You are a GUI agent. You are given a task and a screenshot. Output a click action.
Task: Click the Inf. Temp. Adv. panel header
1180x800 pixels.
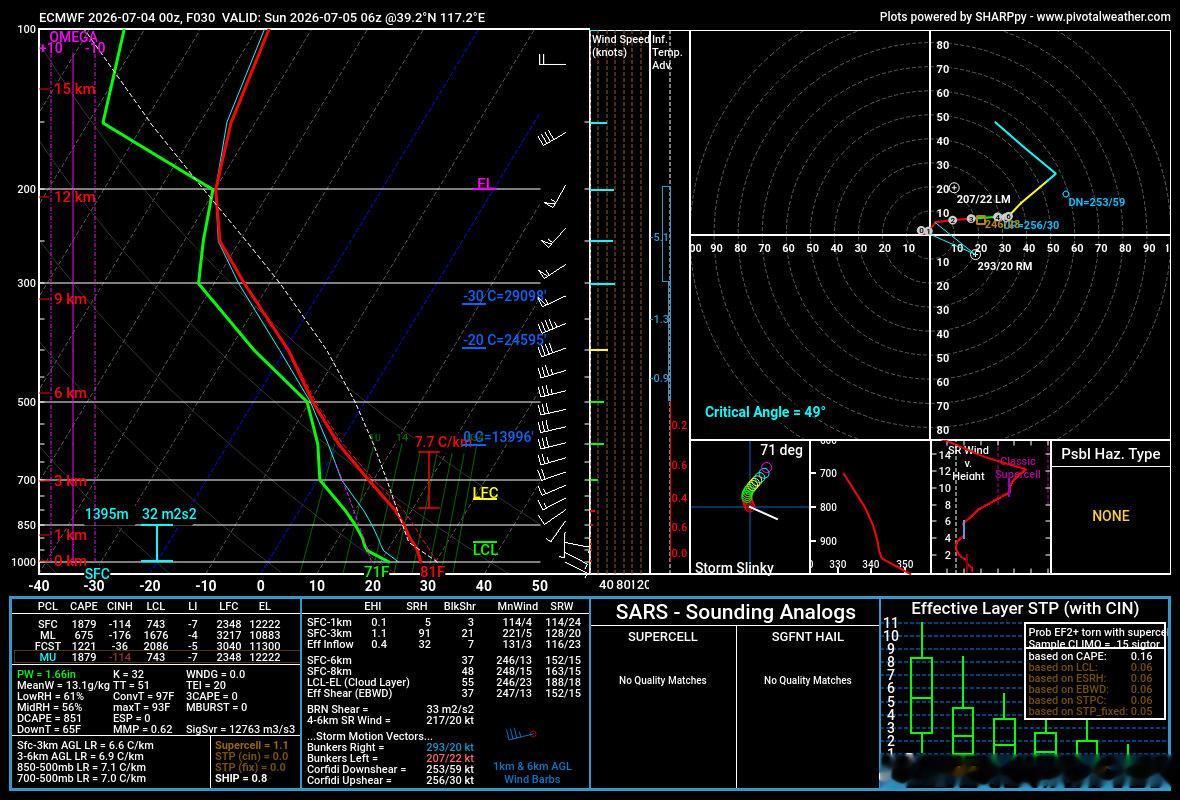[x=667, y=52]
